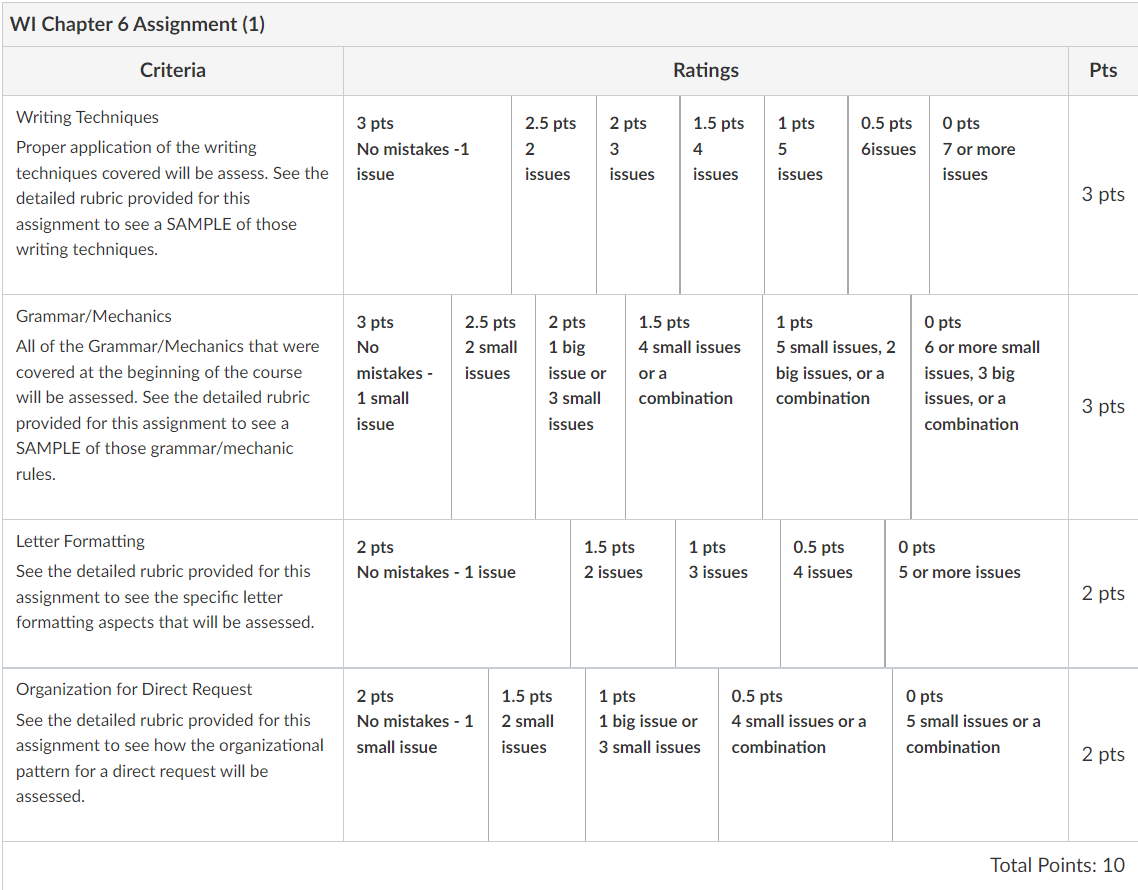Select Writing Techniques '0 pts 7 or more issues' rating
Image resolution: width=1138 pixels, height=890 pixels.
pyautogui.click(x=999, y=195)
